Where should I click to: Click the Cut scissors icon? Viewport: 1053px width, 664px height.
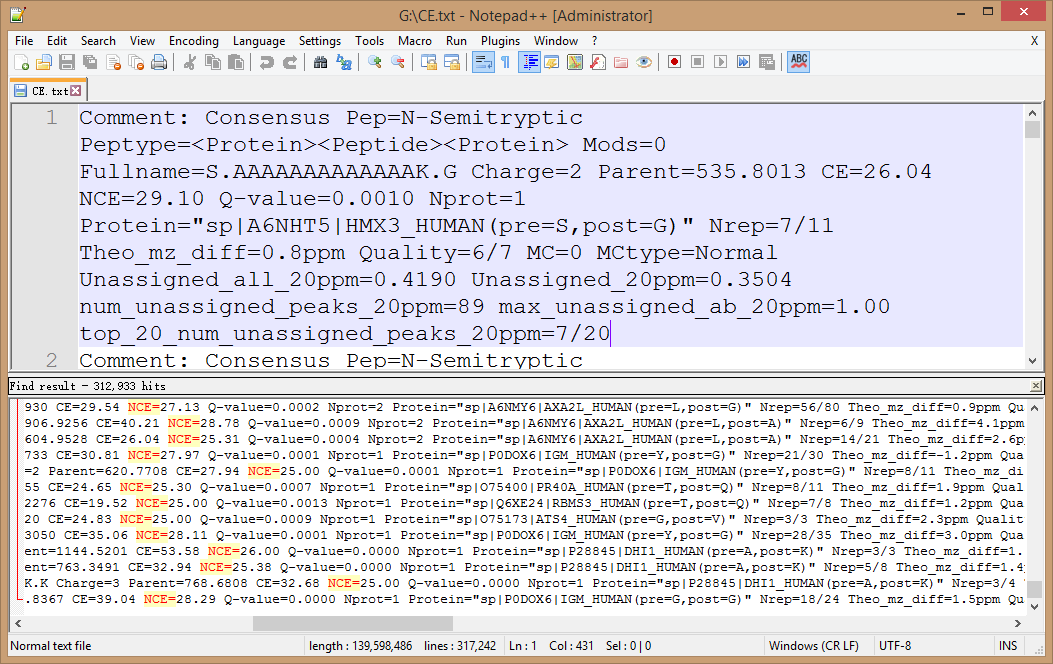[189, 62]
